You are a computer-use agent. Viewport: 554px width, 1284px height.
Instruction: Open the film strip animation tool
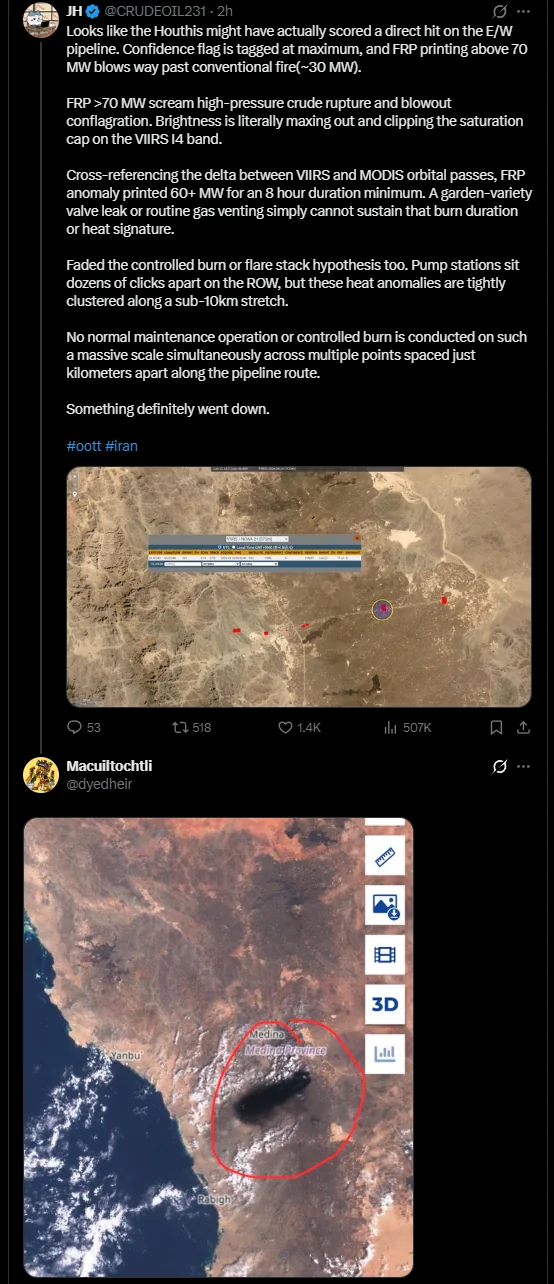385,955
